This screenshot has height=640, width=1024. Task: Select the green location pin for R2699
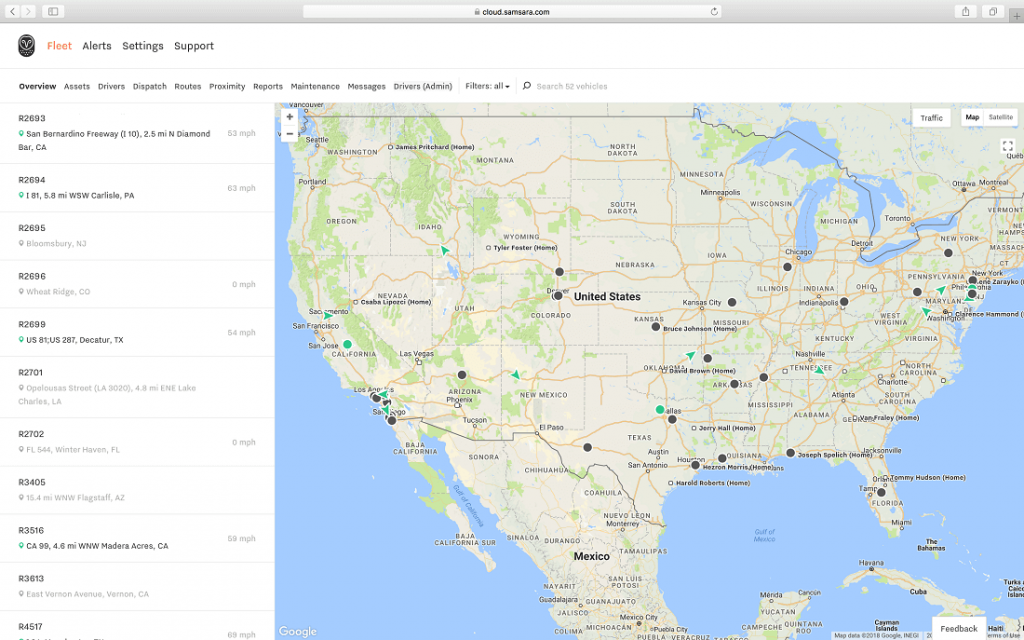coord(21,340)
